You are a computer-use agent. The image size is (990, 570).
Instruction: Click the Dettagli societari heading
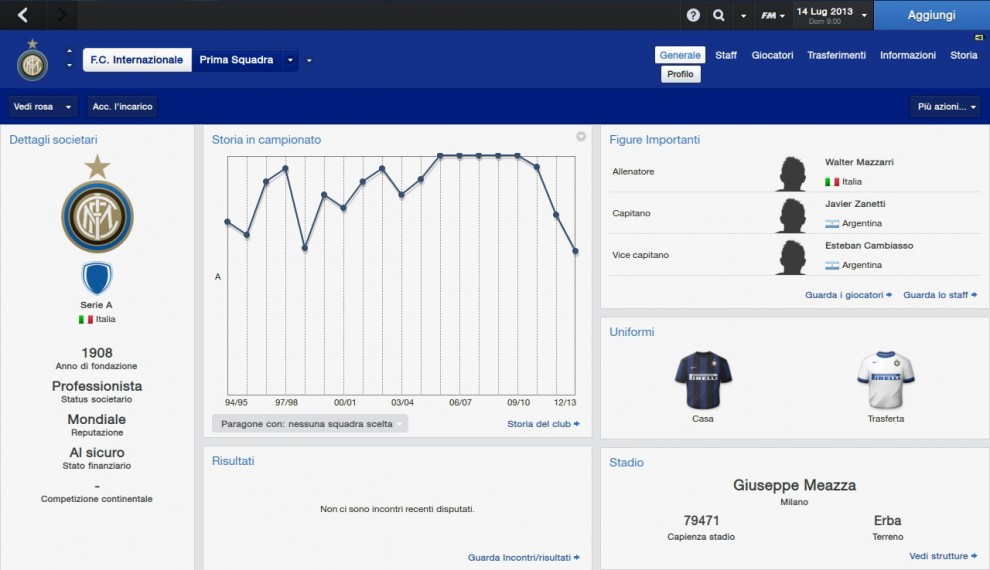[53, 140]
